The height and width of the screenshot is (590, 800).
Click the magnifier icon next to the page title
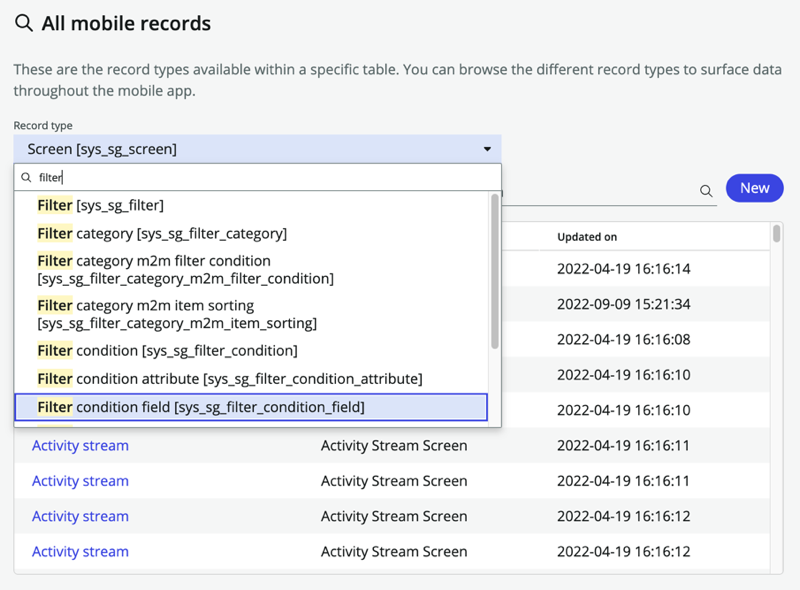(23, 23)
